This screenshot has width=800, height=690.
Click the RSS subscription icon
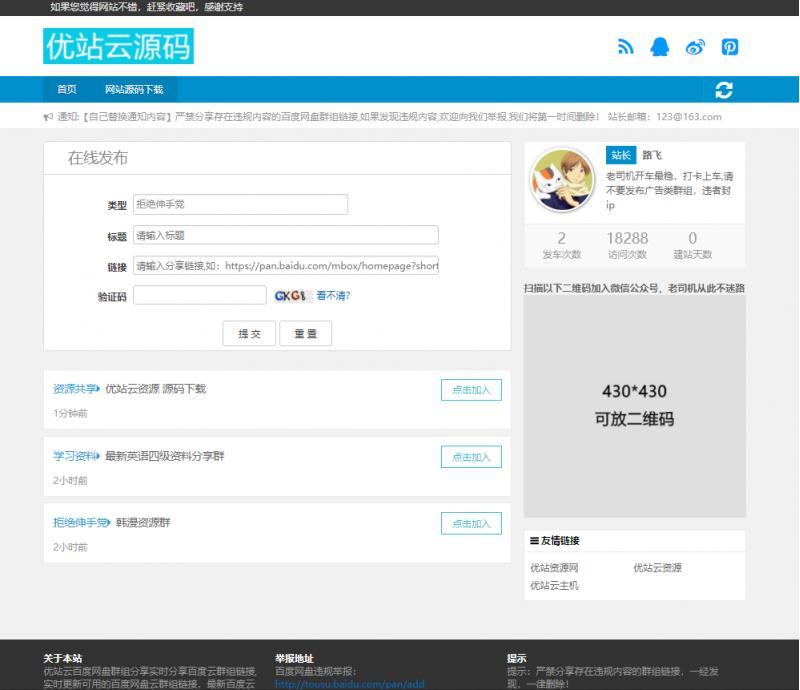pos(626,46)
